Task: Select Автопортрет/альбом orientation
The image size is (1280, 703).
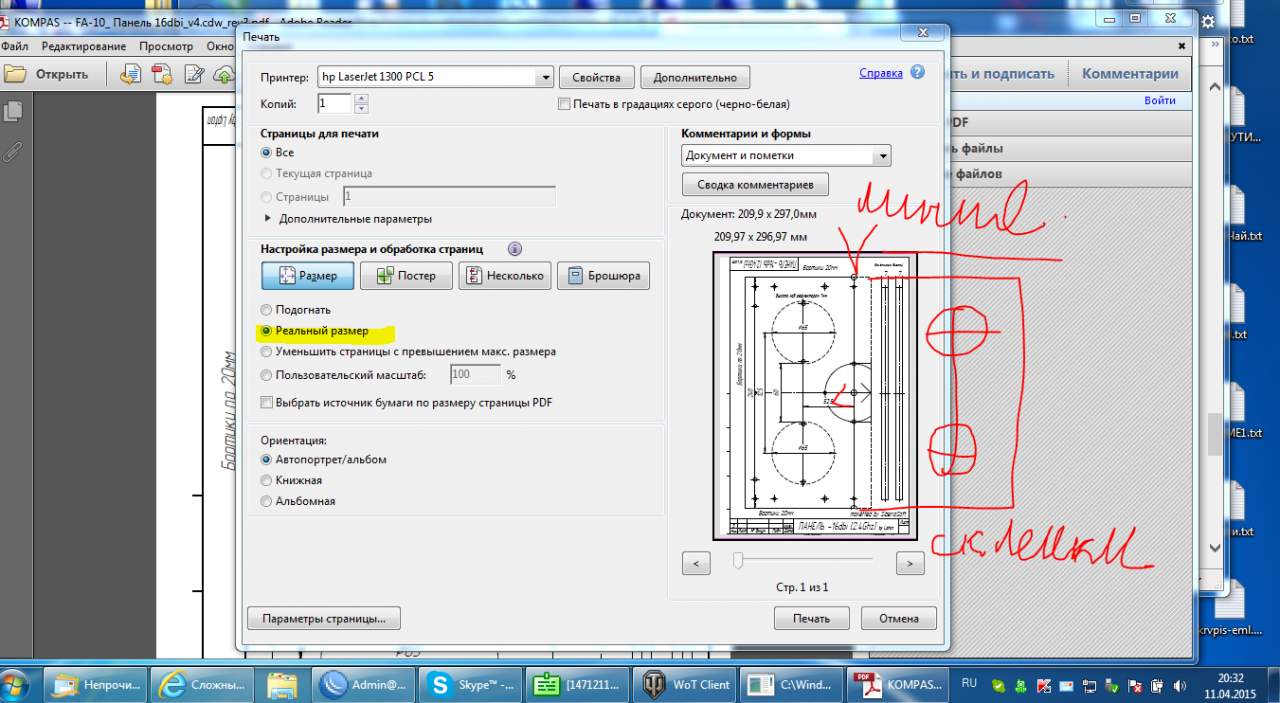Action: tap(266, 460)
